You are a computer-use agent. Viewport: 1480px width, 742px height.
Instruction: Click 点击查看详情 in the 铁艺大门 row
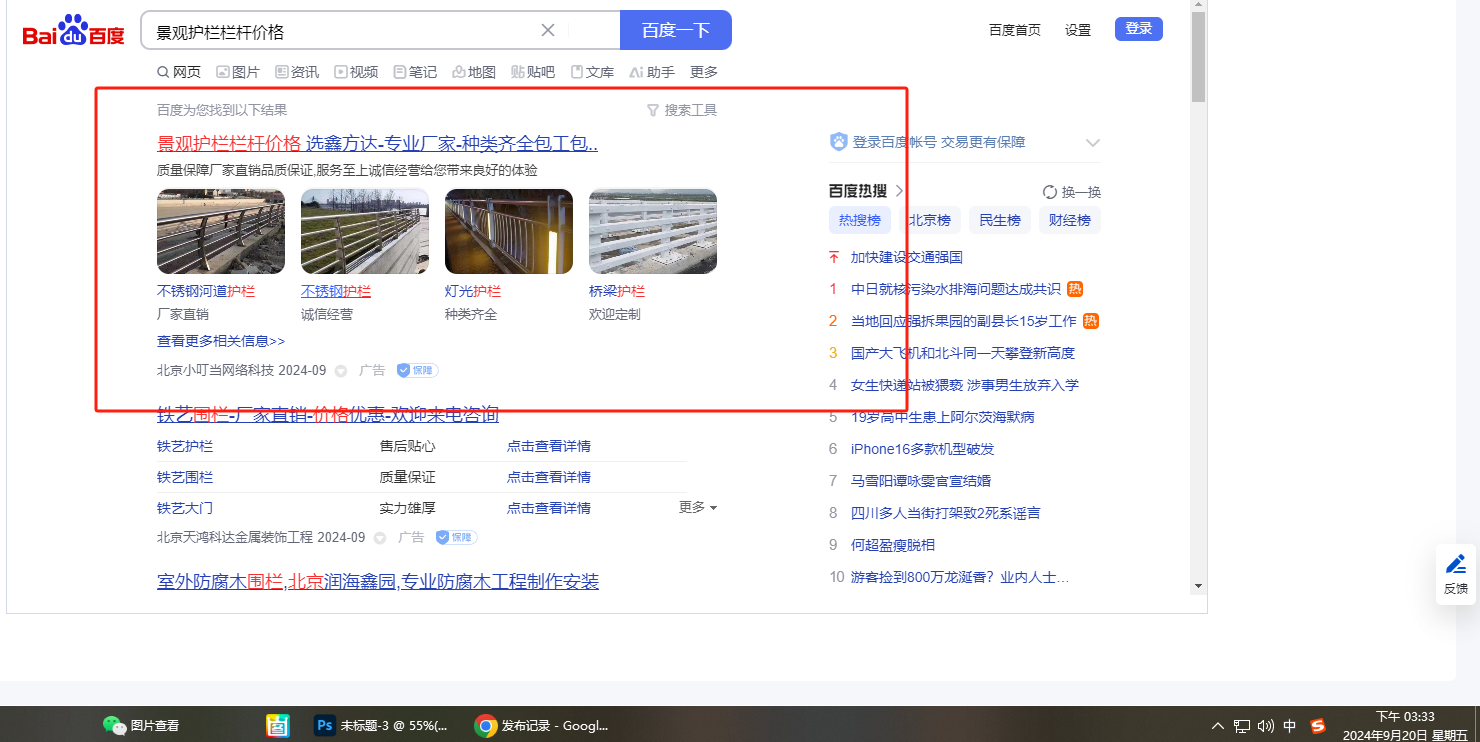[549, 508]
